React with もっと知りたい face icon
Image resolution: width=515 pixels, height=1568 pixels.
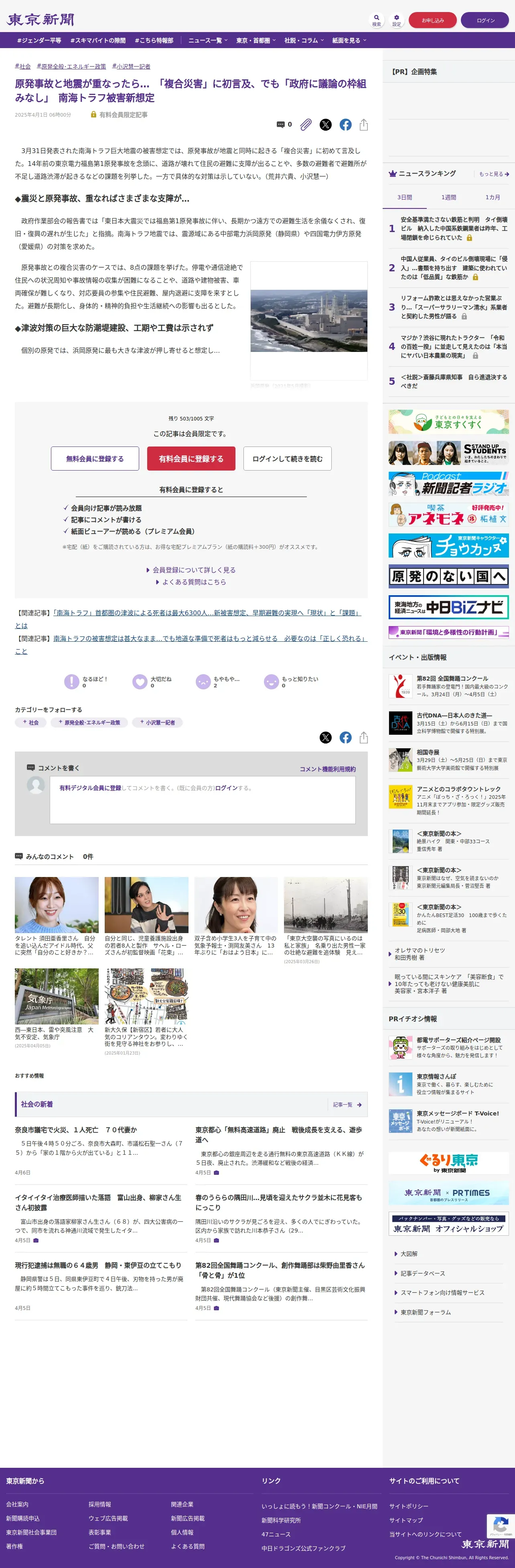point(271,681)
